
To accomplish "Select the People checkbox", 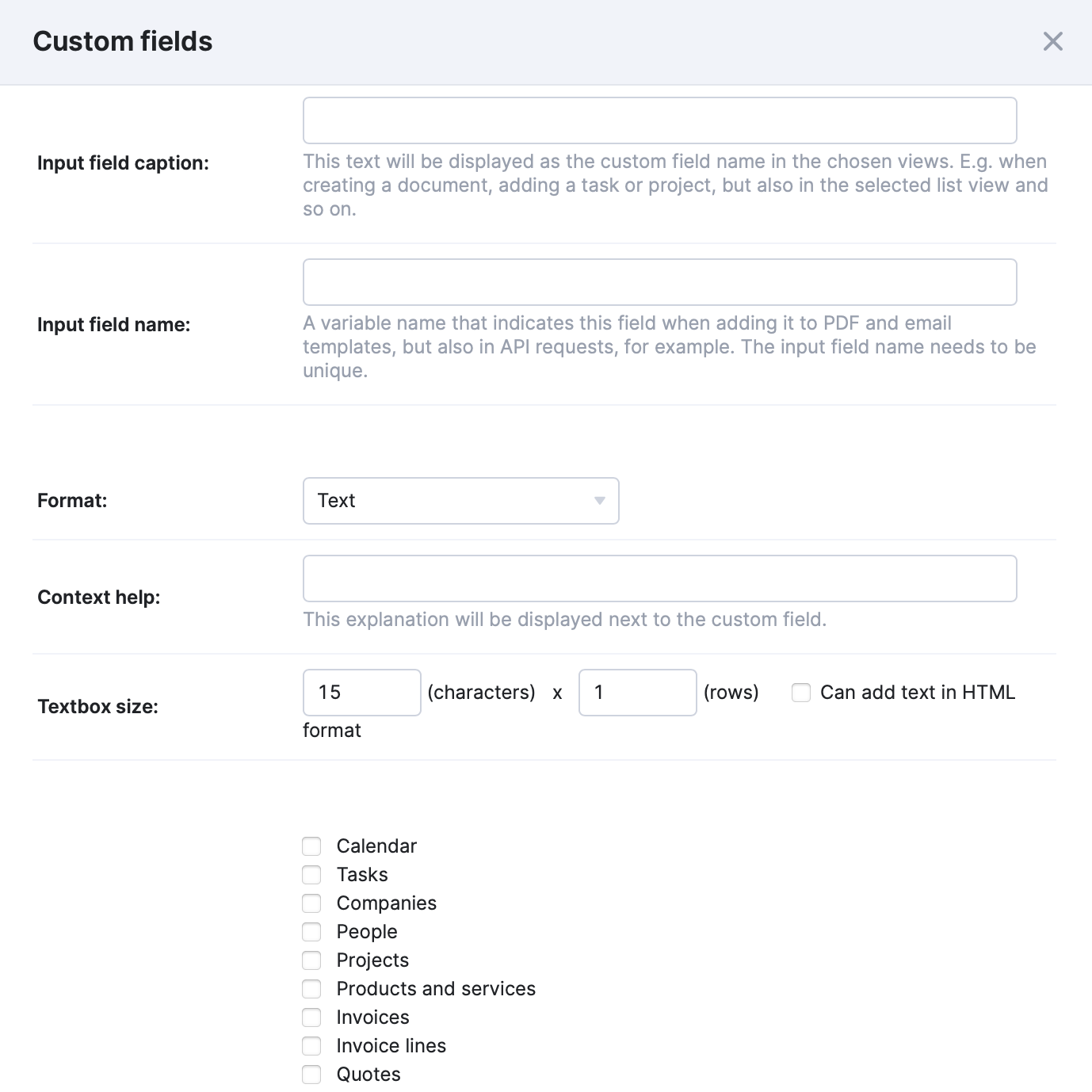I will tap(311, 932).
